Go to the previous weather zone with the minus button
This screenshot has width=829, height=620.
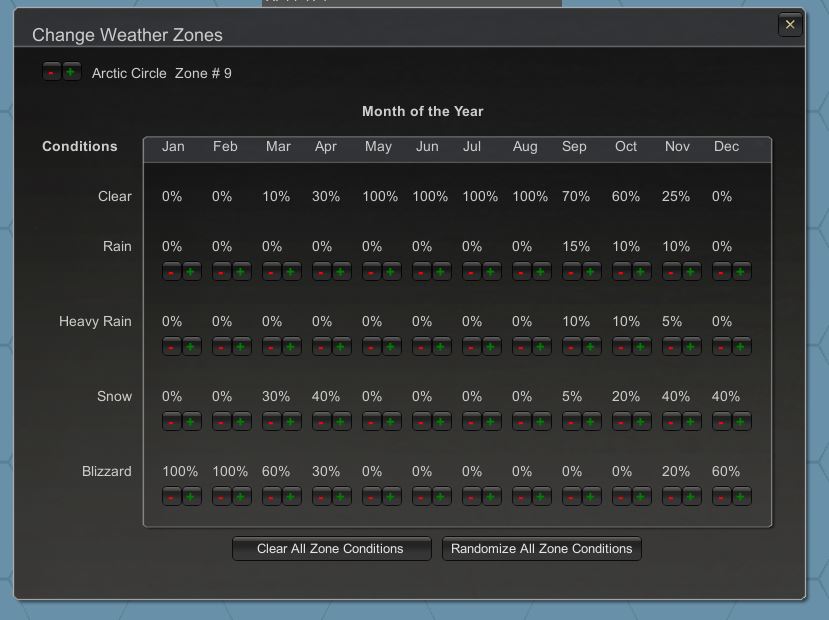[51, 71]
